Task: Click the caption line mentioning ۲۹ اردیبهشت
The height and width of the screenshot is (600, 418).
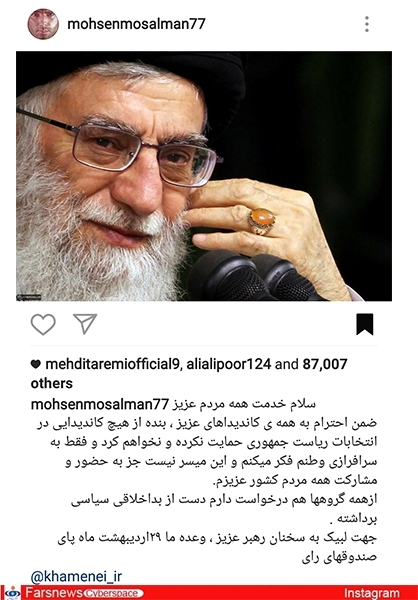Action: pyautogui.click(x=217, y=538)
